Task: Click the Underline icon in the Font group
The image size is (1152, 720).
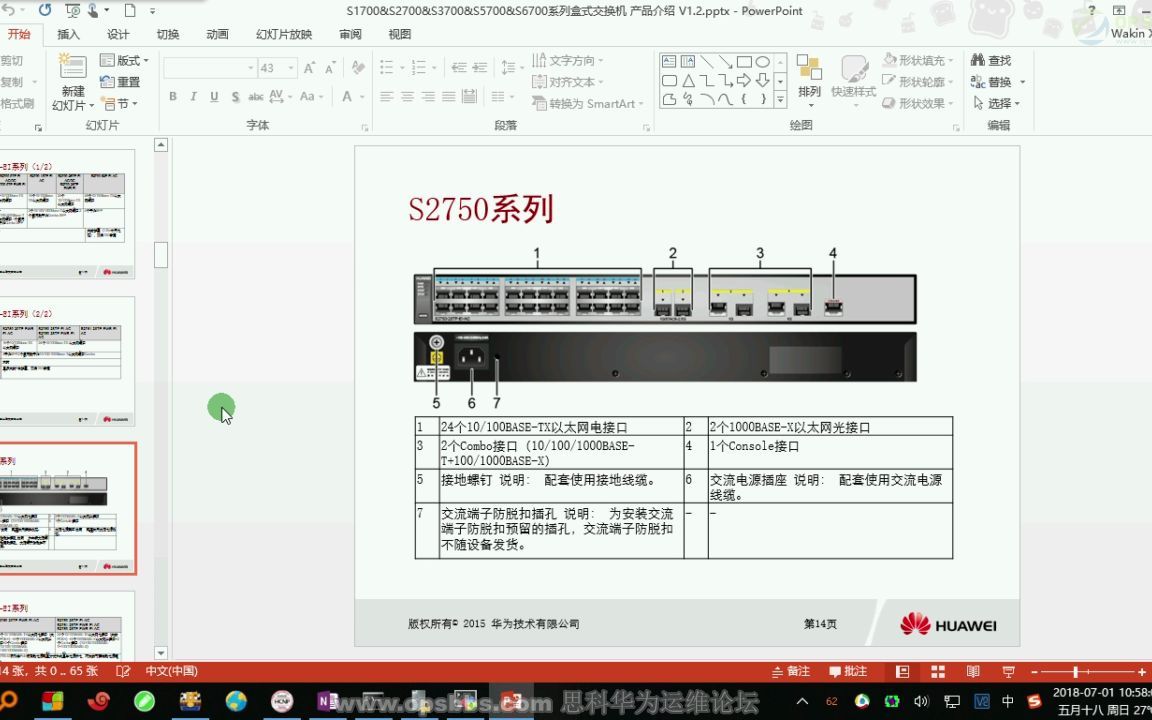Action: coord(214,96)
